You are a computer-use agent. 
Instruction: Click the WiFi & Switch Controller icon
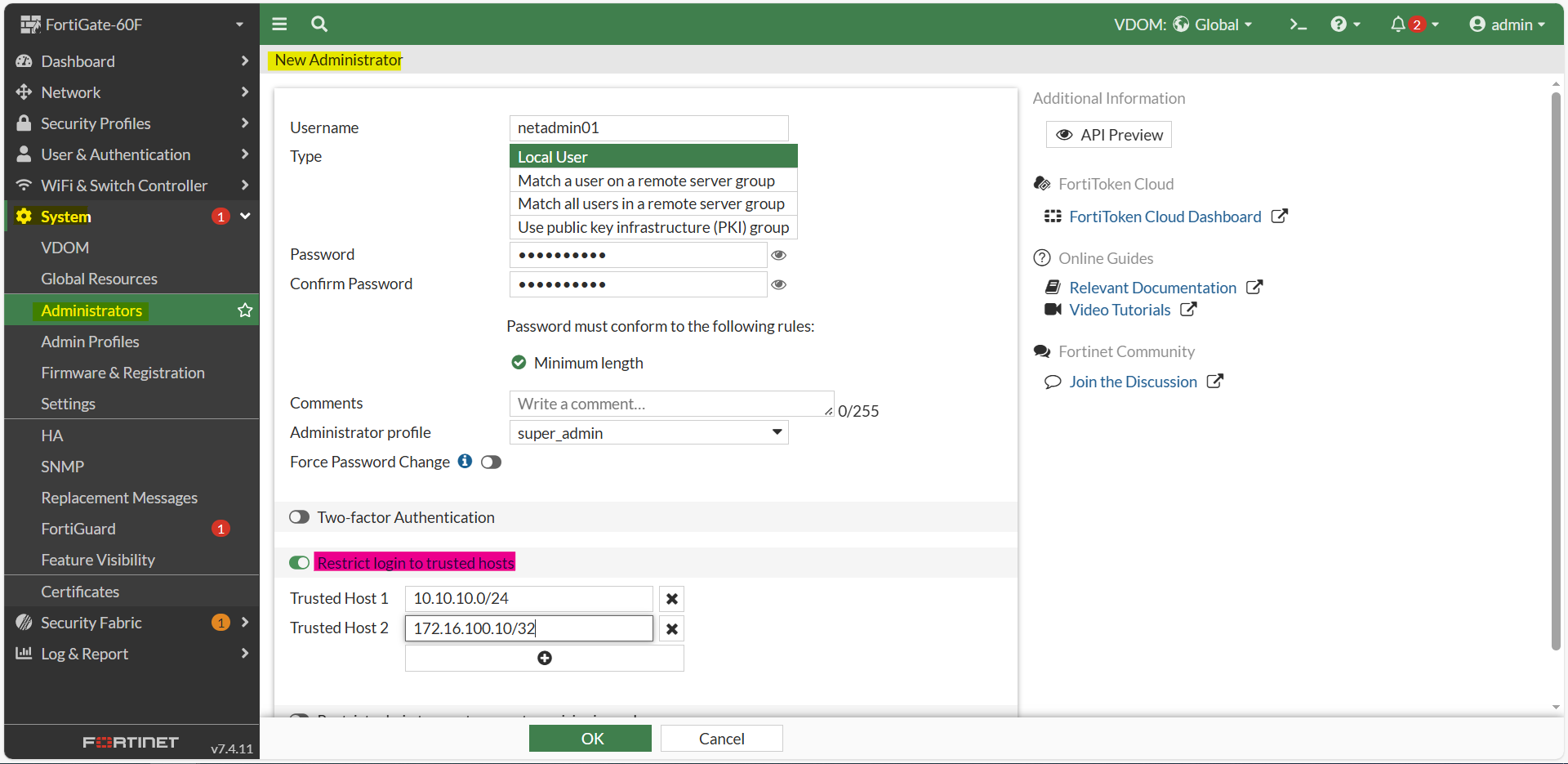click(24, 185)
